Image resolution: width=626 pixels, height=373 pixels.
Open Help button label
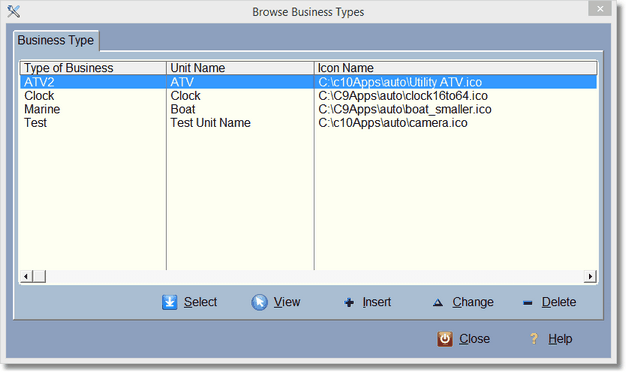[x=560, y=339]
